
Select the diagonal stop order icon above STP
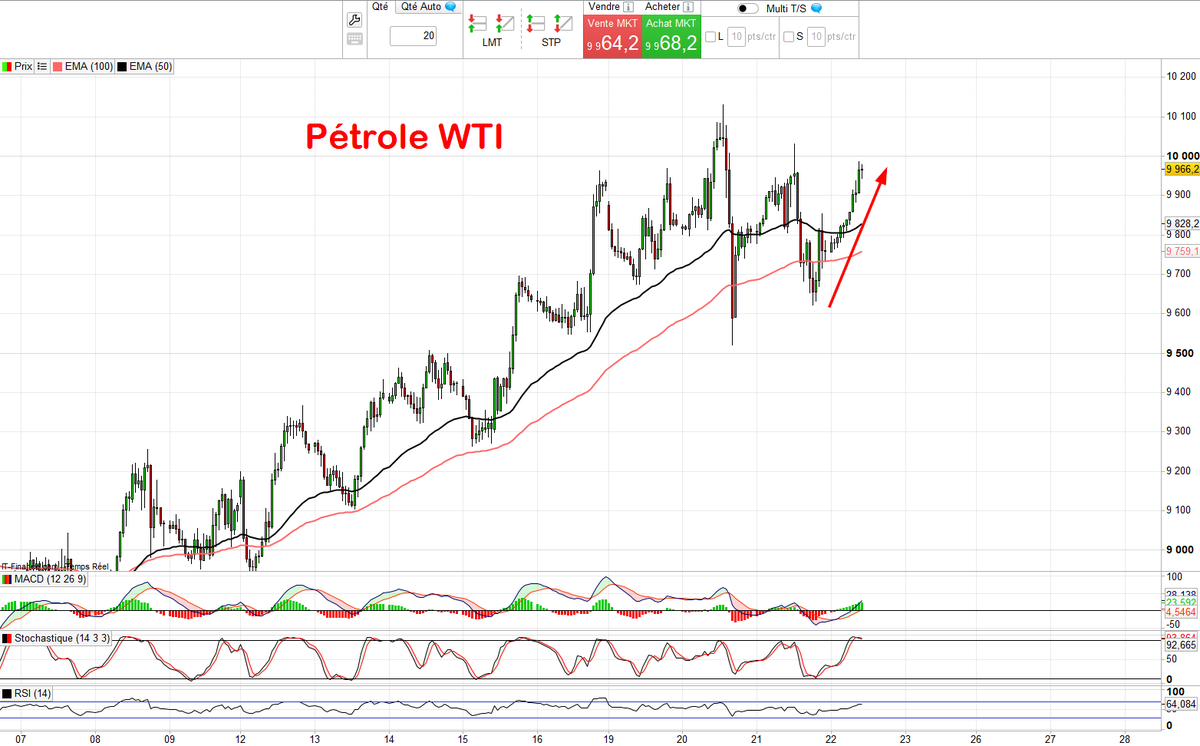(563, 22)
